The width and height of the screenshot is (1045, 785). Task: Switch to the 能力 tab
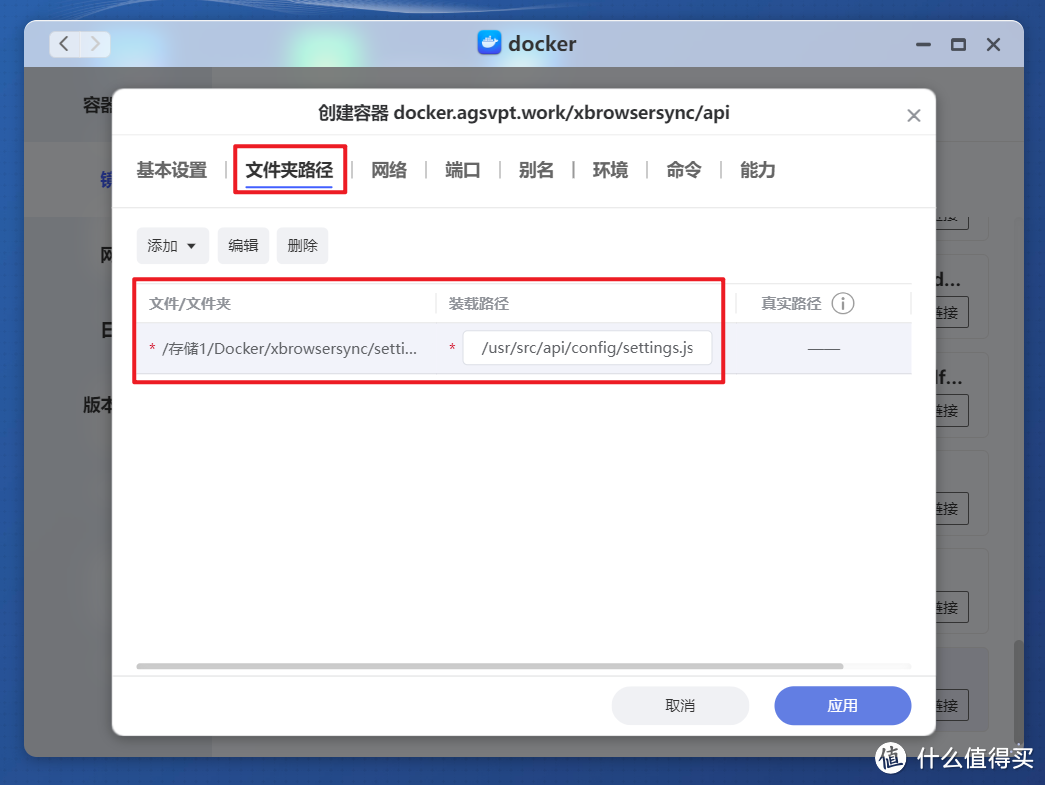[757, 170]
